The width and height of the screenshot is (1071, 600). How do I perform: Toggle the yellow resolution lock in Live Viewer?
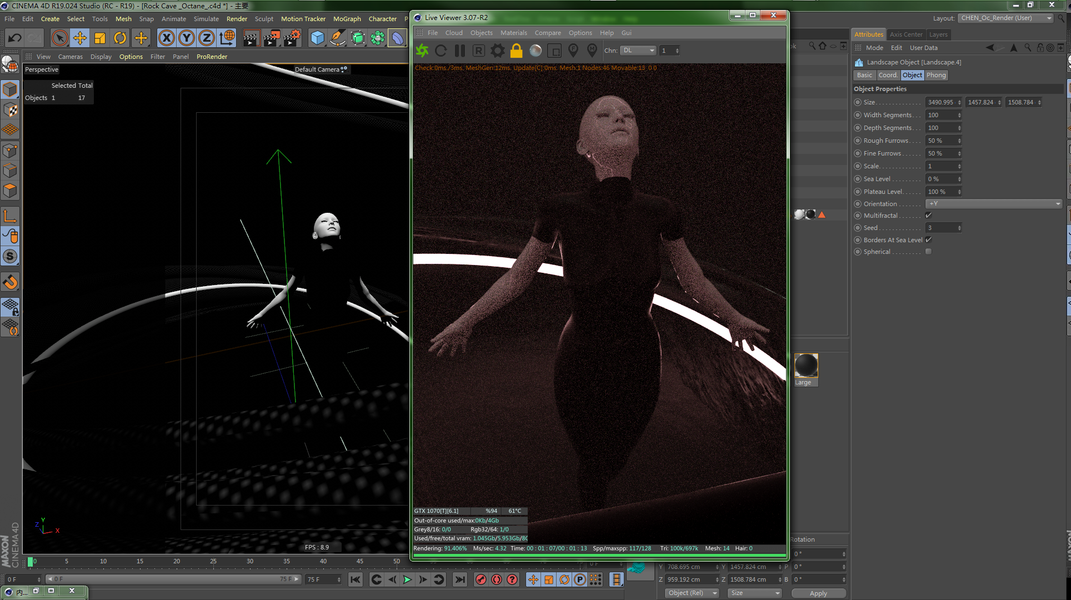516,51
